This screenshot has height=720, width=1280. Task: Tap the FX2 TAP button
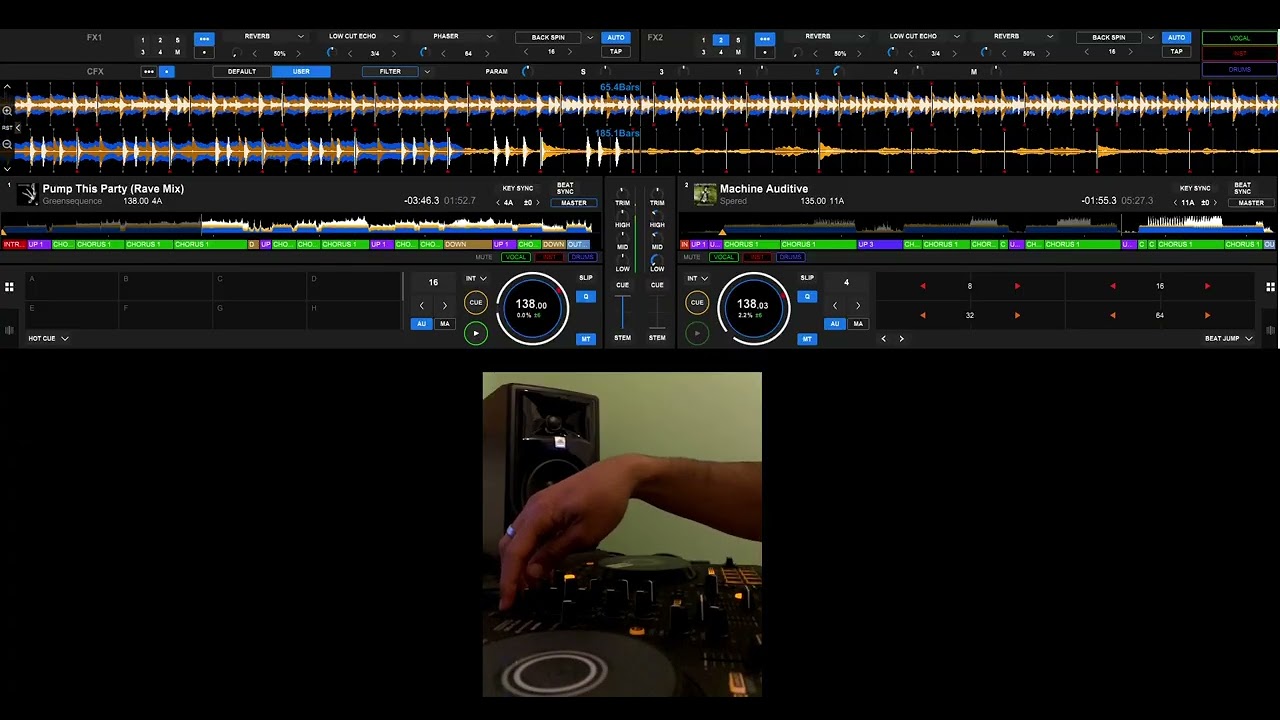tap(1177, 51)
